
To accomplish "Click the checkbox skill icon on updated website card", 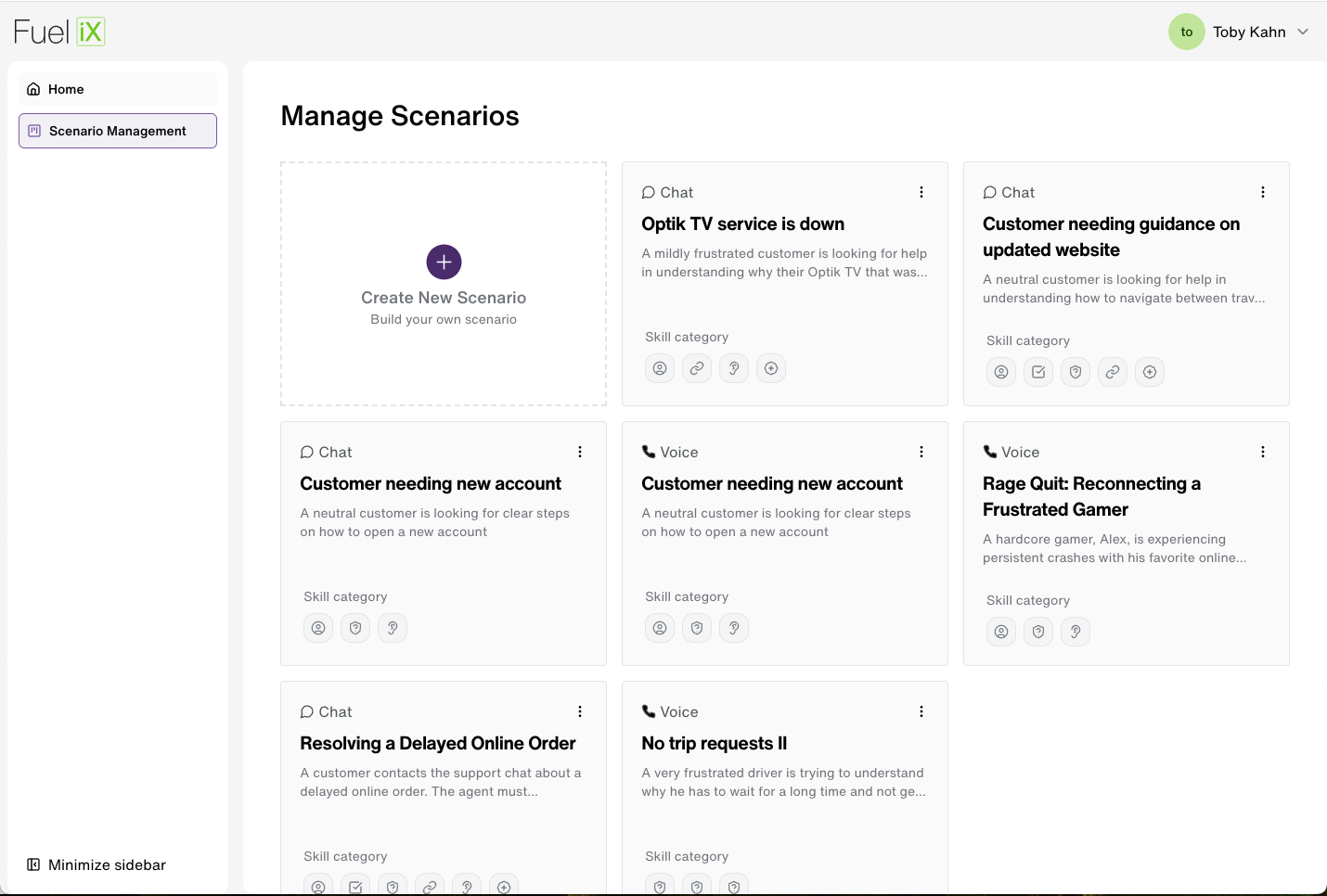I will point(1038,372).
